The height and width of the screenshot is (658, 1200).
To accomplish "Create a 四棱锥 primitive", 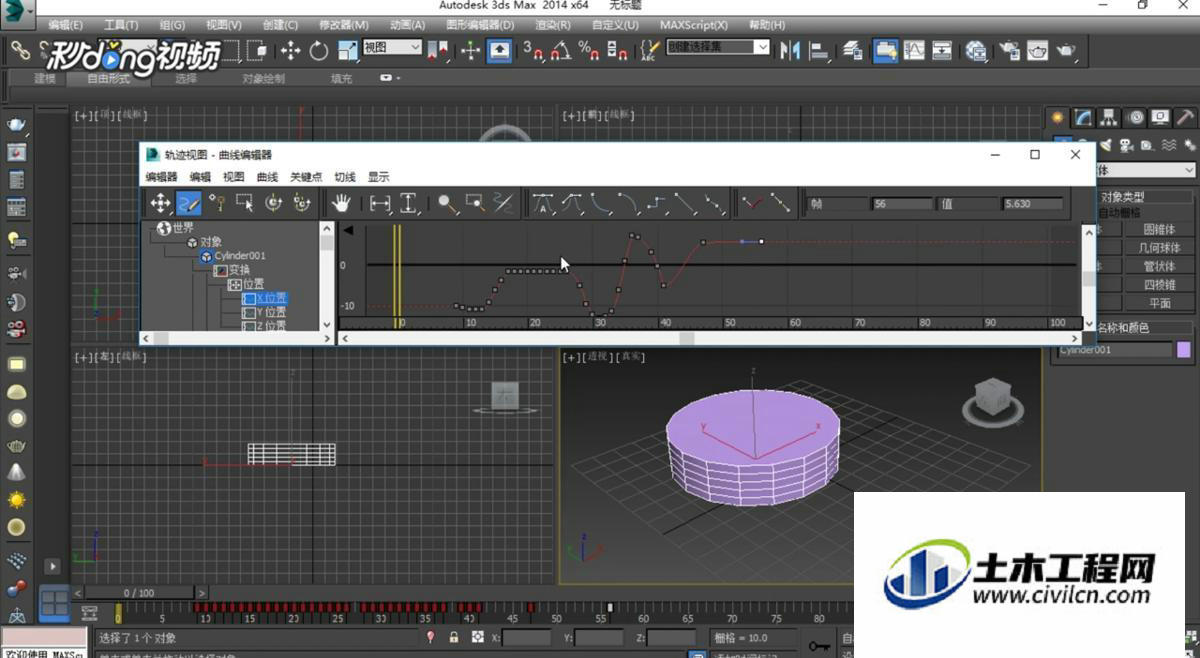I will [x=1159, y=285].
